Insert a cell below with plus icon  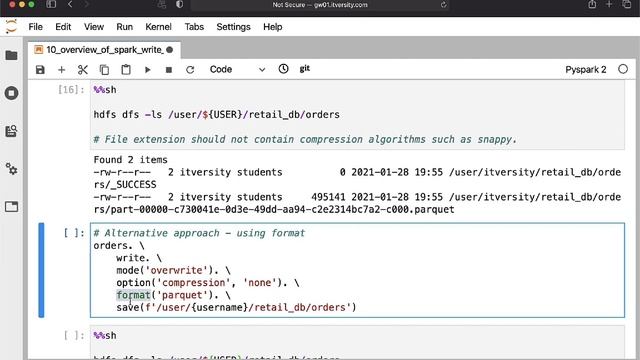pos(61,70)
